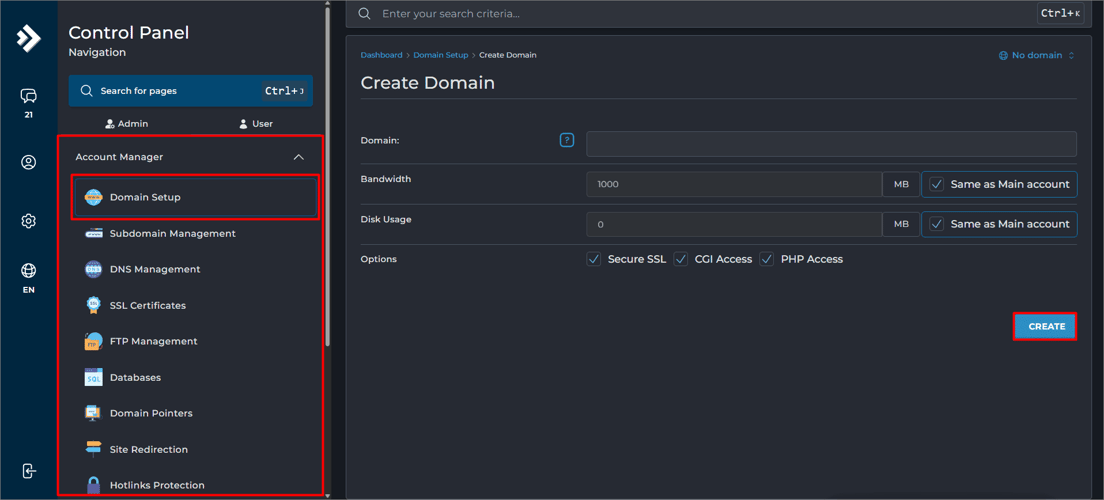Image resolution: width=1104 pixels, height=500 pixels.
Task: Click the messages icon with 21 badge
Action: pos(28,97)
